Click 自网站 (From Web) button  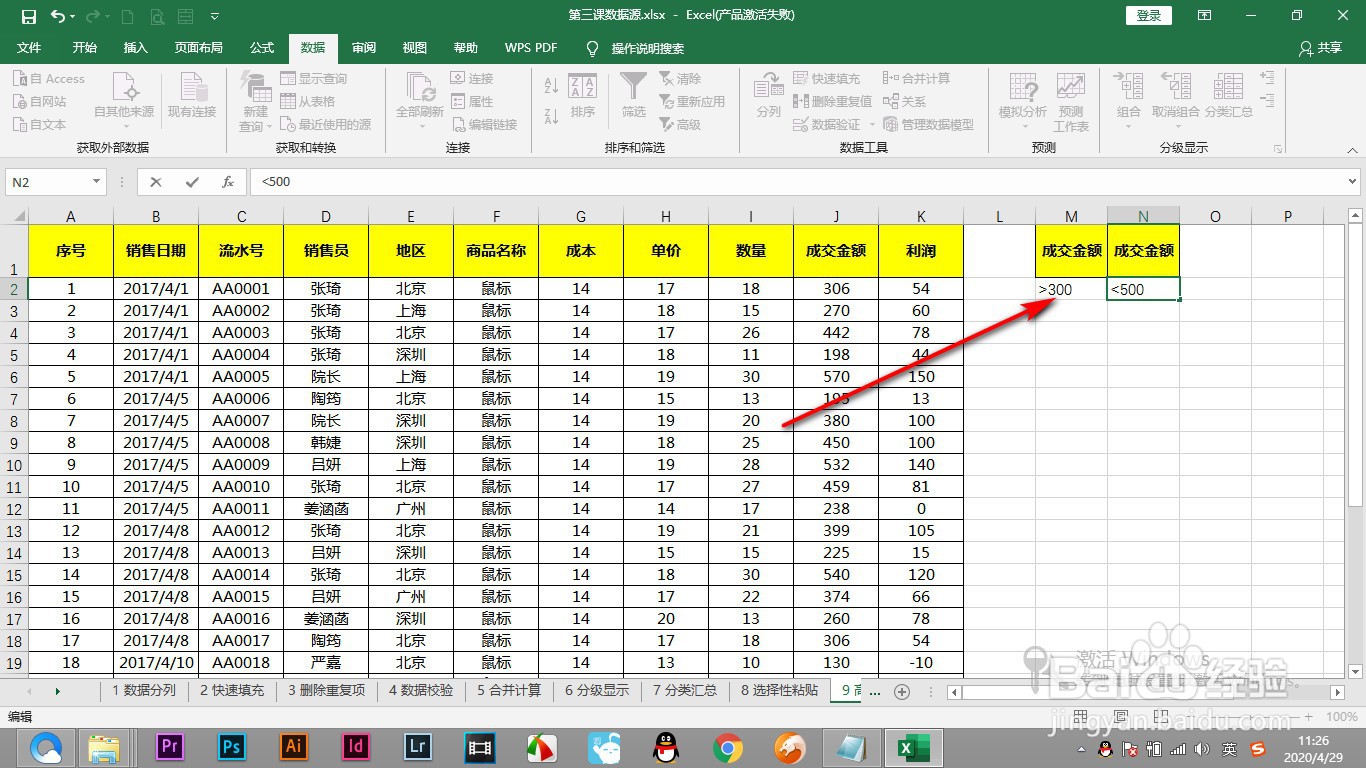(x=39, y=101)
